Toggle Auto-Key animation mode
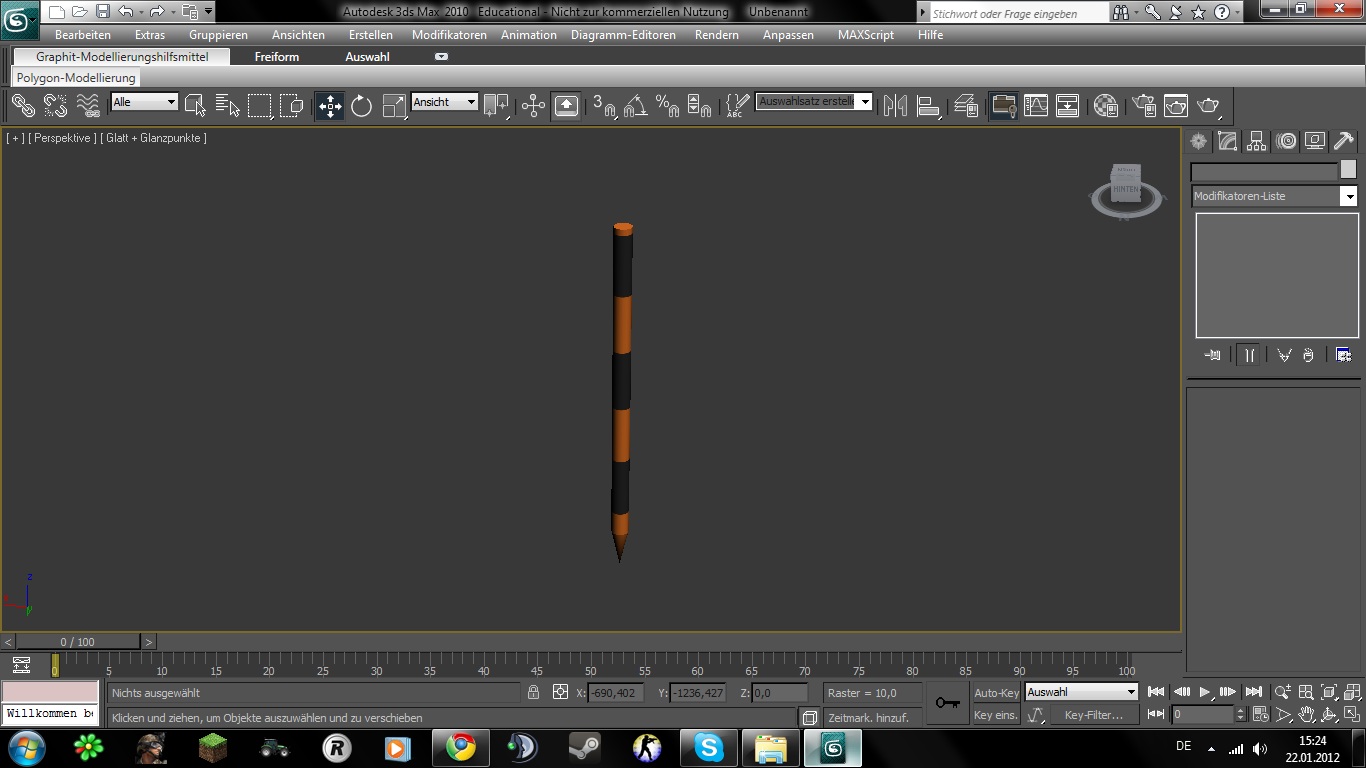 tap(996, 692)
